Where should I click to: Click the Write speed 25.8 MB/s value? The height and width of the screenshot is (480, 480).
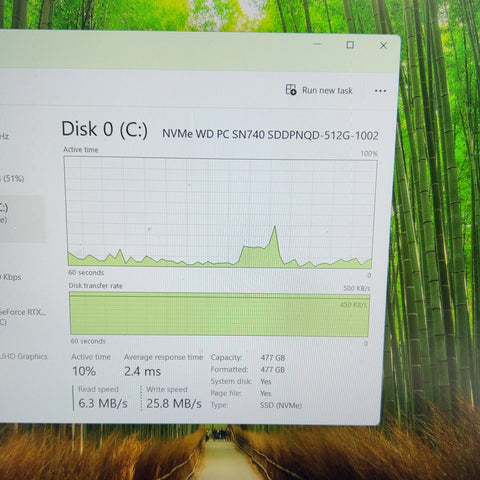(174, 404)
